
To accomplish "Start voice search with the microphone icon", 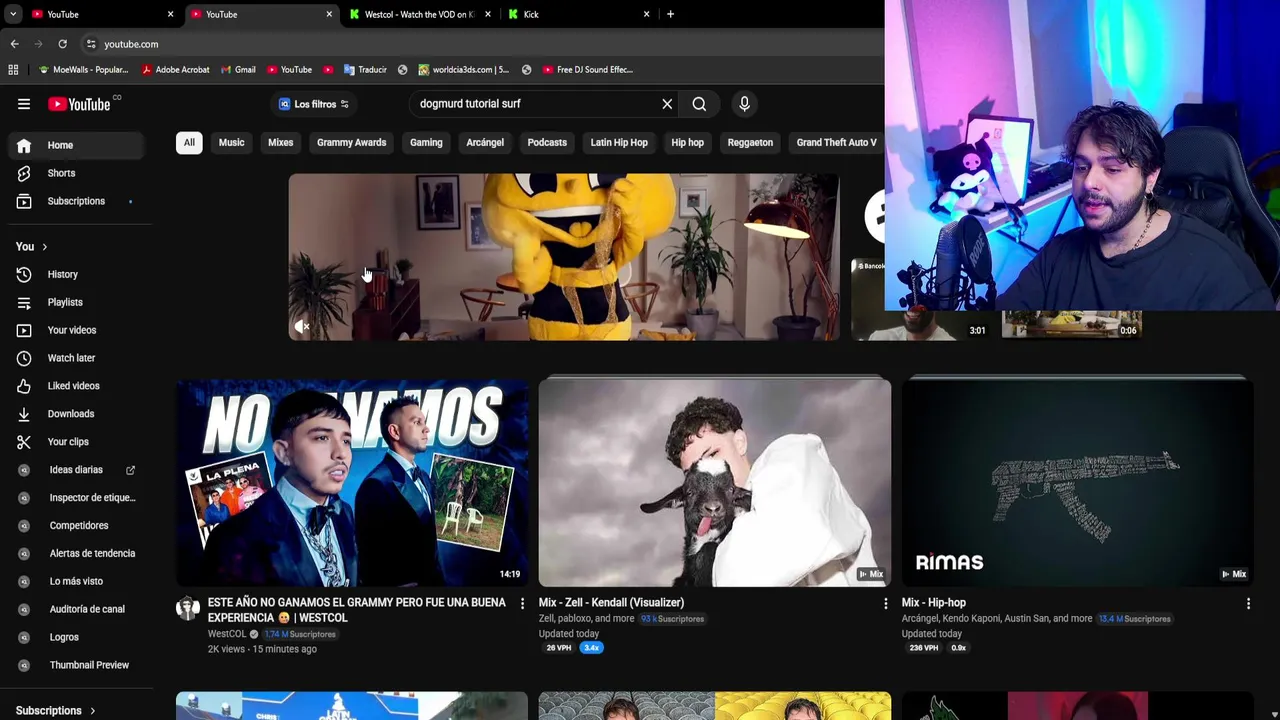I will 744,104.
